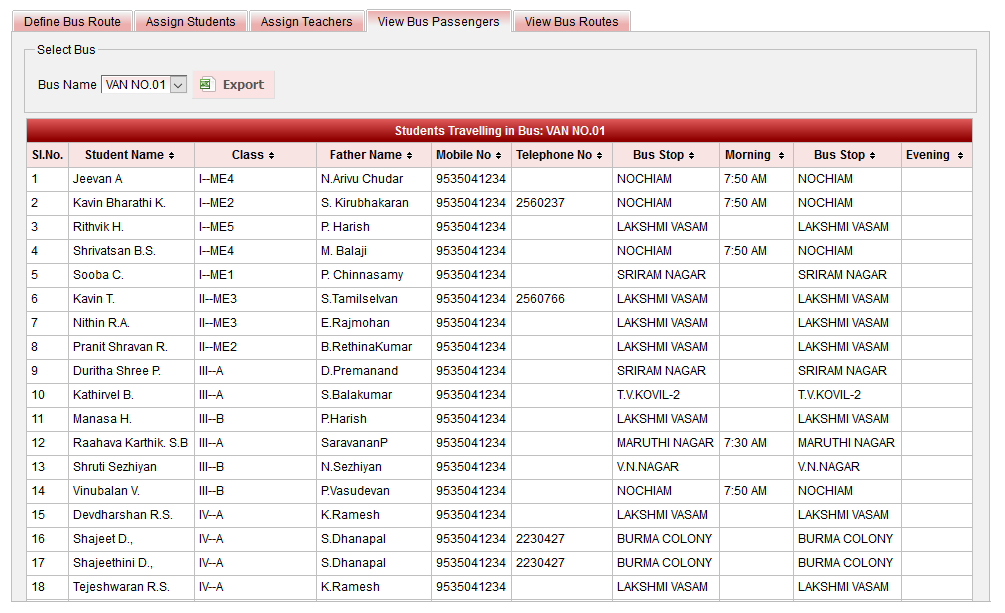1005x613 pixels.
Task: Click sort arrows beside Class header
Action: pyautogui.click(x=271, y=156)
